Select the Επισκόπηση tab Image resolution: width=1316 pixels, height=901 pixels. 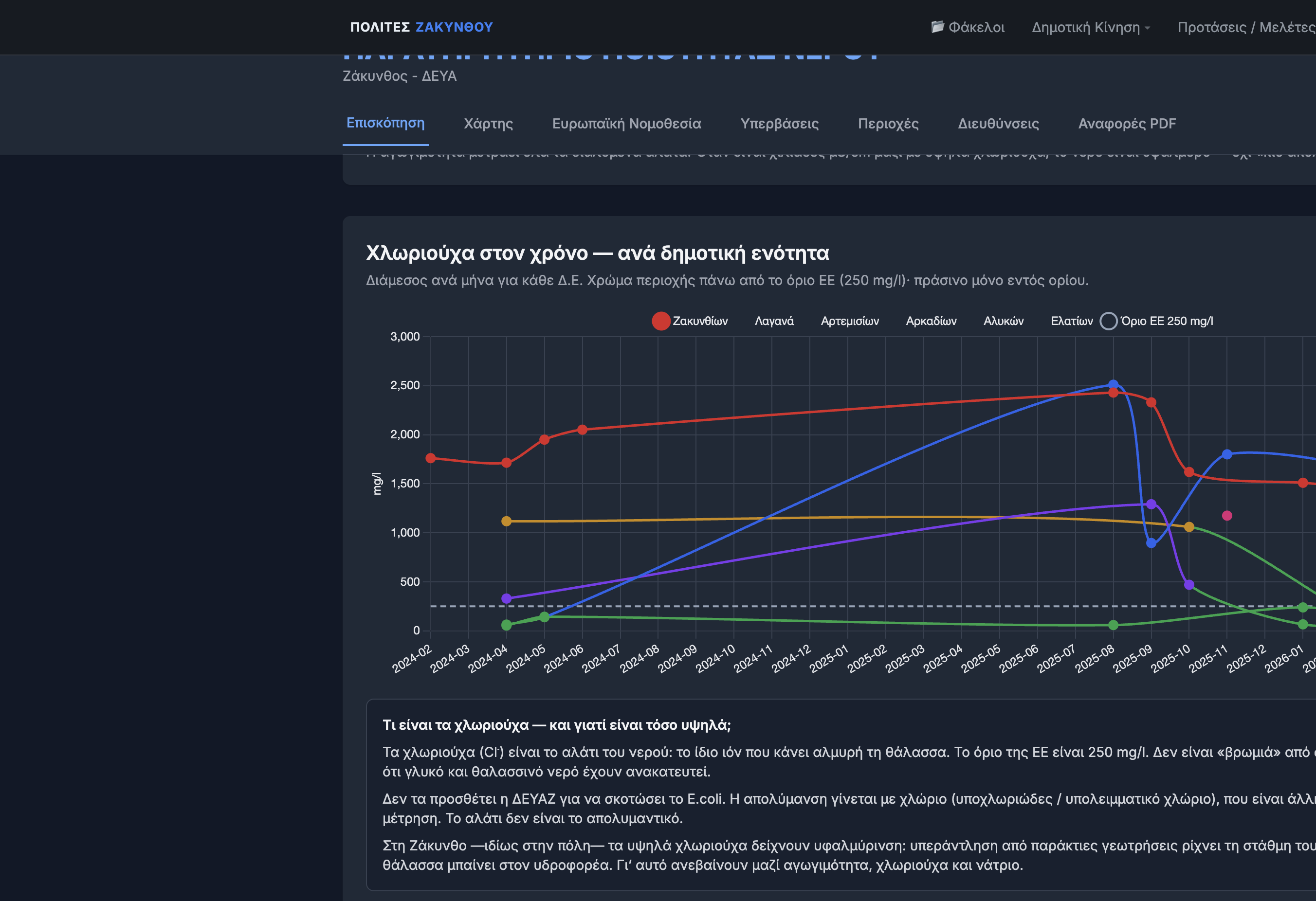coord(385,123)
